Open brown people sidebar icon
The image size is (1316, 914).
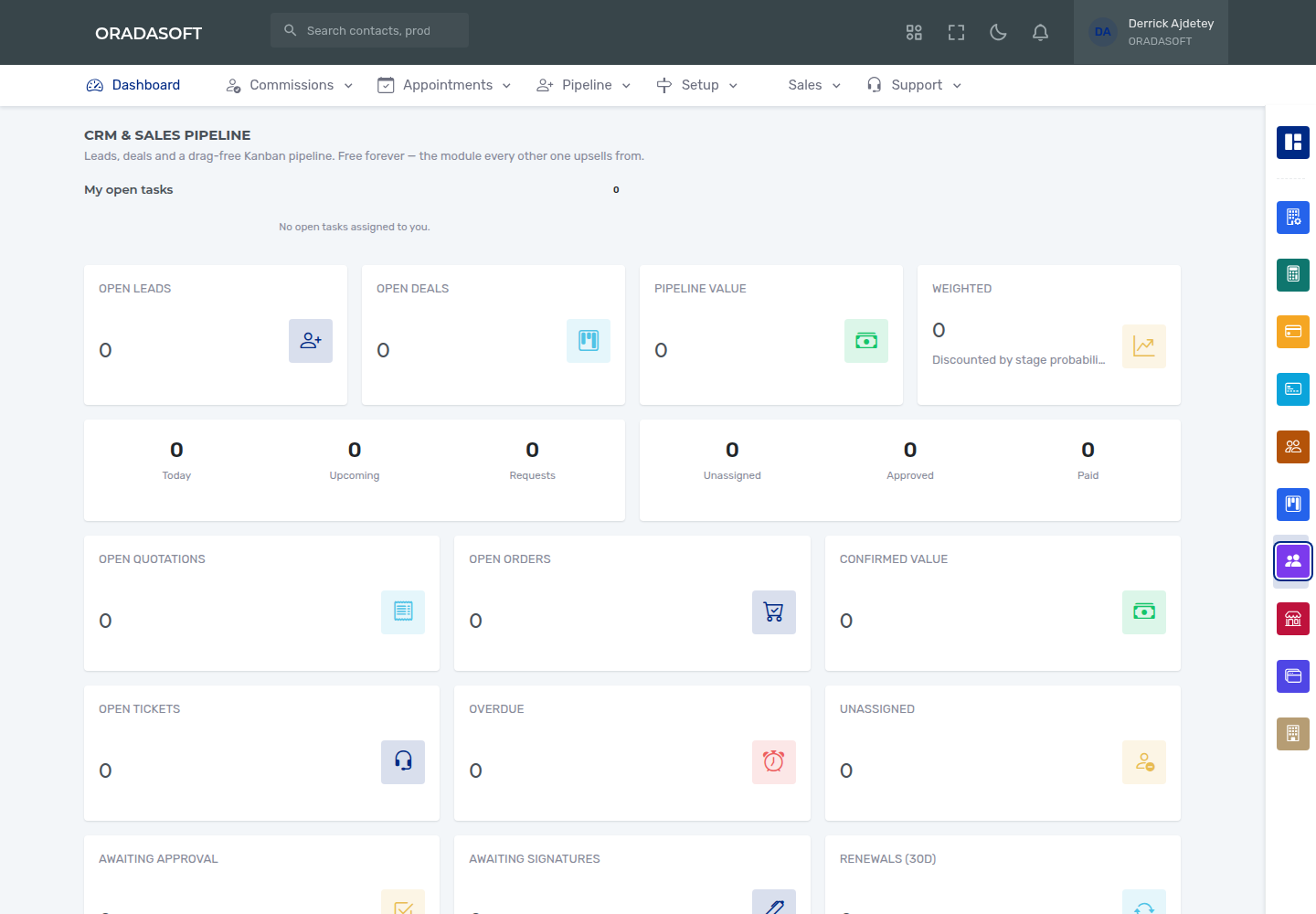coord(1293,447)
